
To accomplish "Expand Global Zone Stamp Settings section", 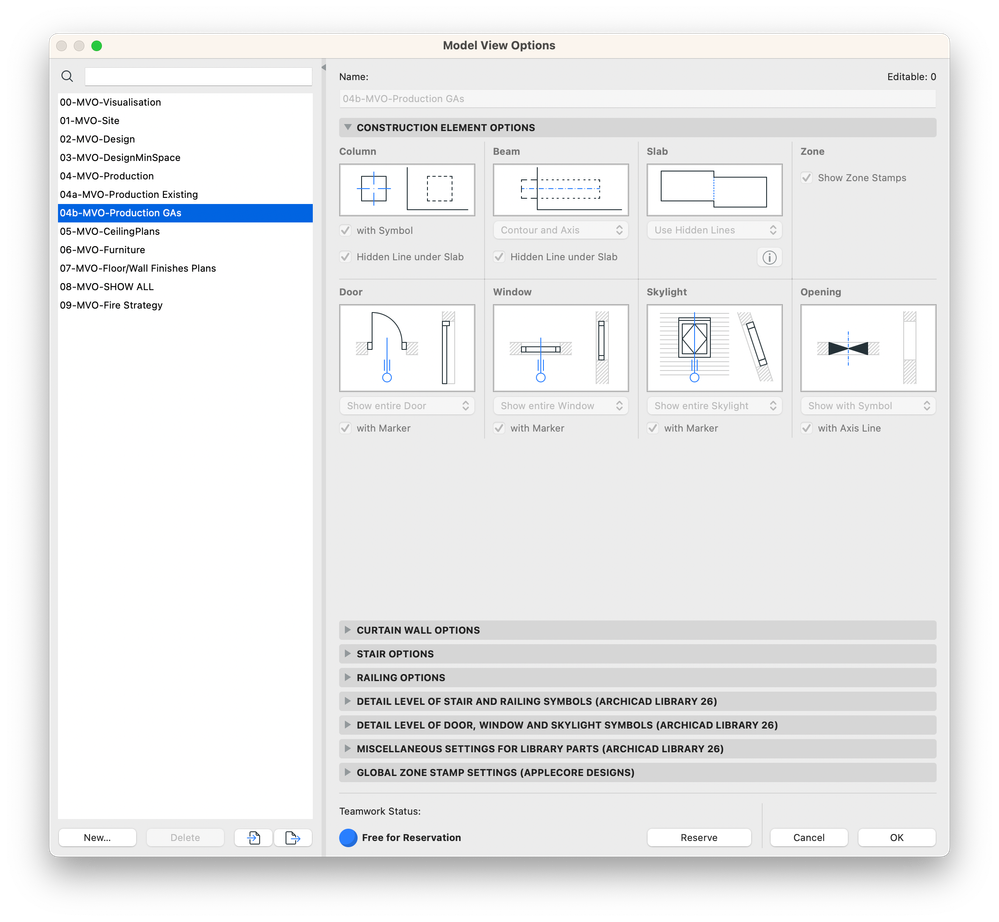I will 348,772.
